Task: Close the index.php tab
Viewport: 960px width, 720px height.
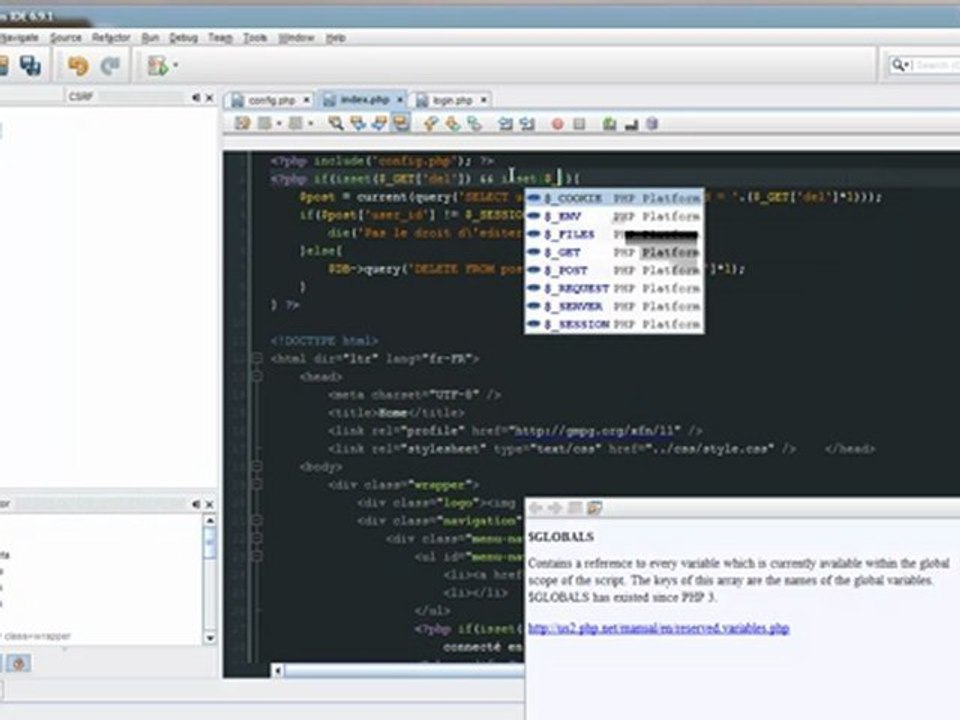Action: point(400,99)
